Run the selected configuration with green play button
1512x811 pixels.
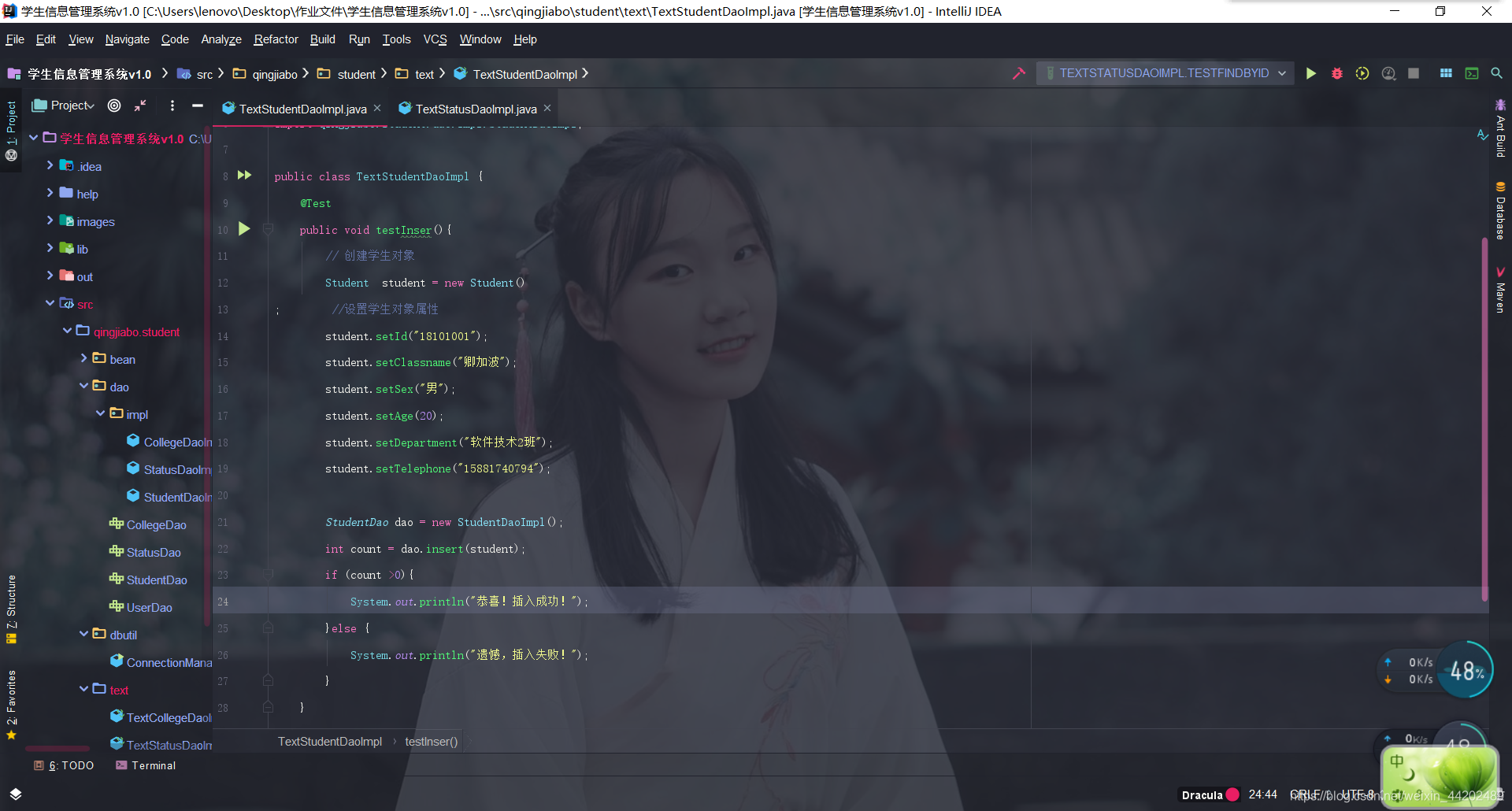(1310, 73)
